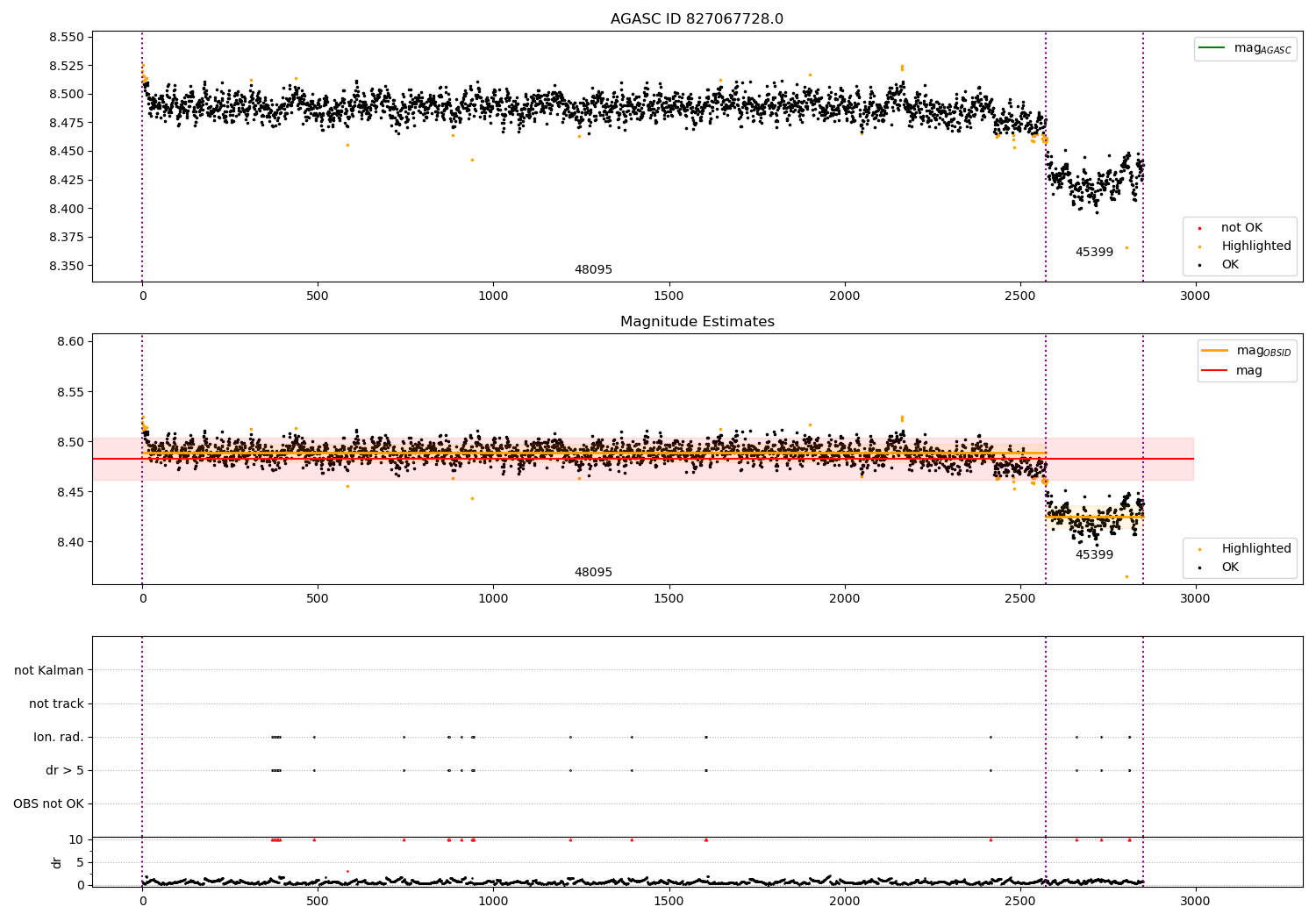Click x-axis tick '2000' under the dr plot

point(844,901)
